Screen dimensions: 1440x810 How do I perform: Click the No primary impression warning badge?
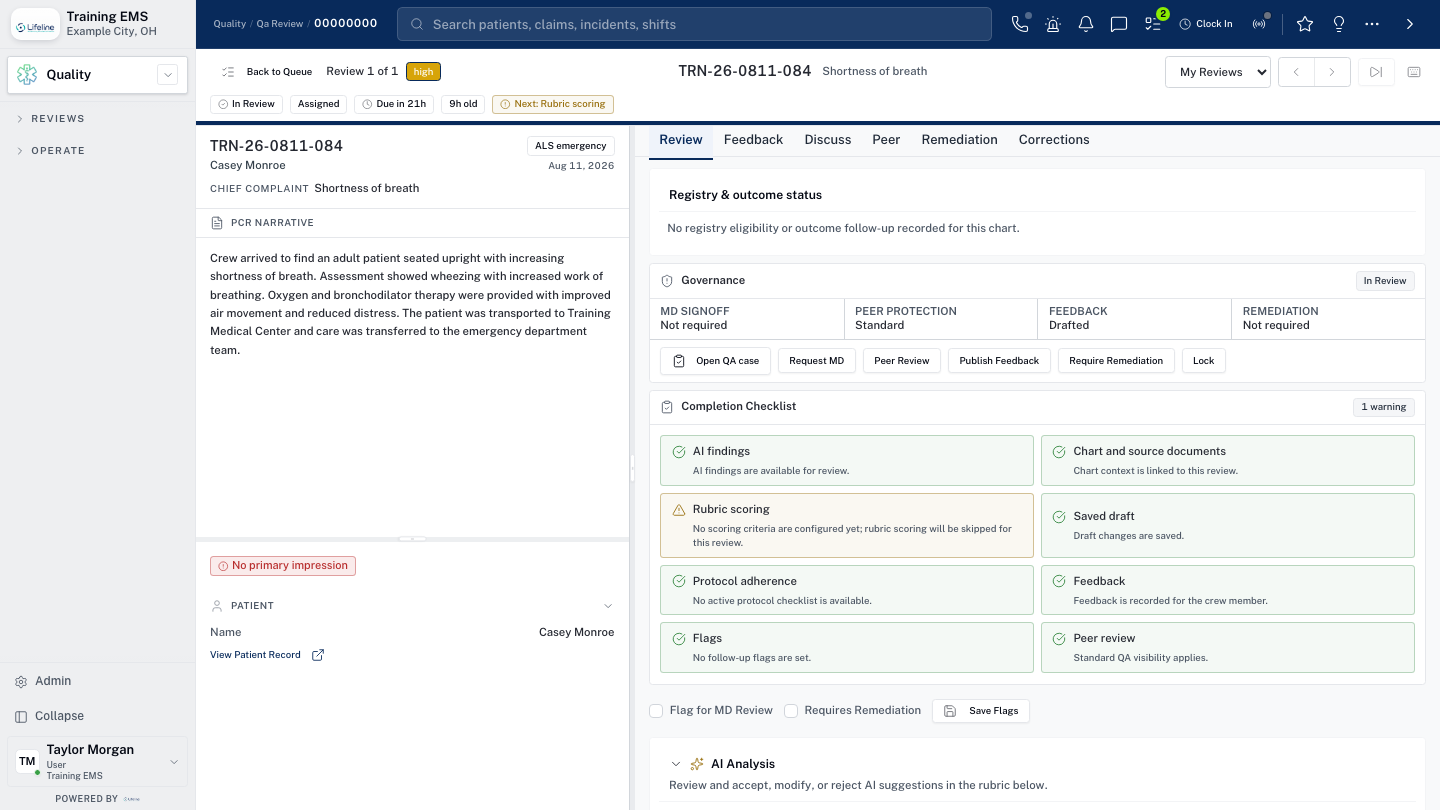pos(283,566)
